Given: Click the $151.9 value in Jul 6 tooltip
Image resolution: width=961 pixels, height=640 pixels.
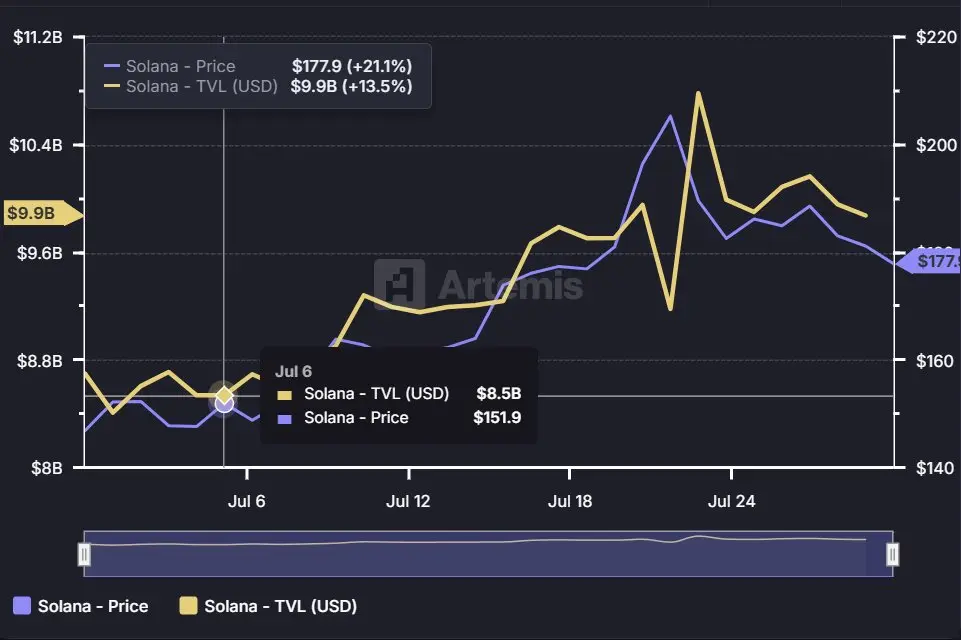Looking at the screenshot, I should click(x=497, y=418).
